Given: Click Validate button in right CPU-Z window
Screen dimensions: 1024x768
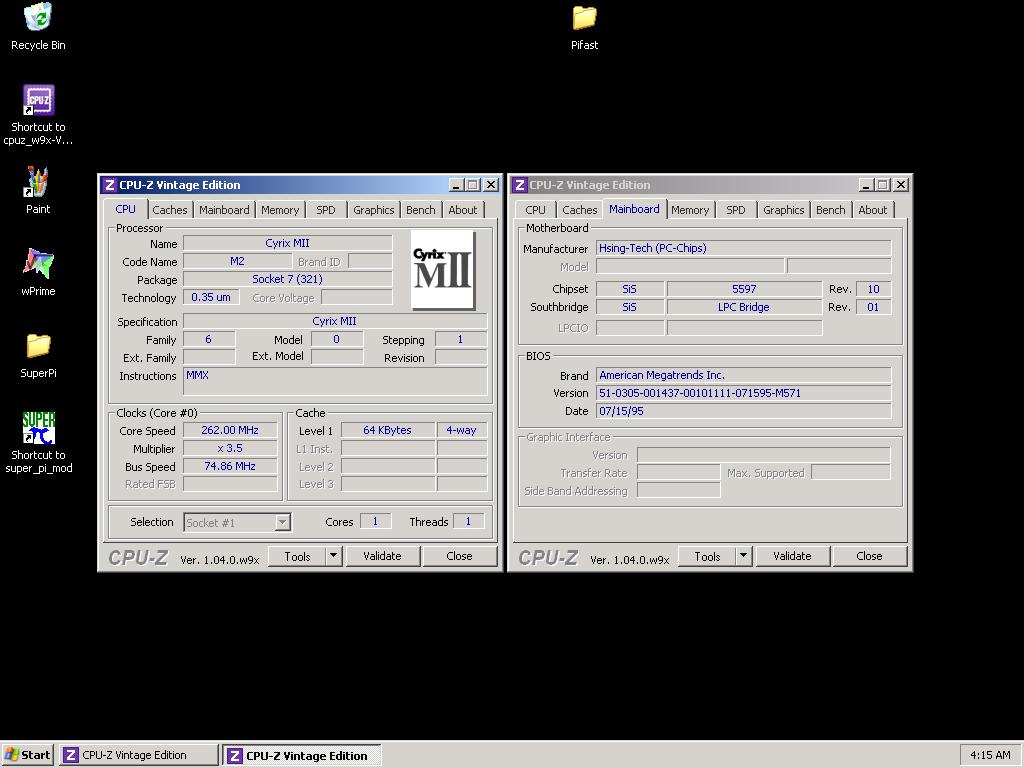Looking at the screenshot, I should point(792,556).
